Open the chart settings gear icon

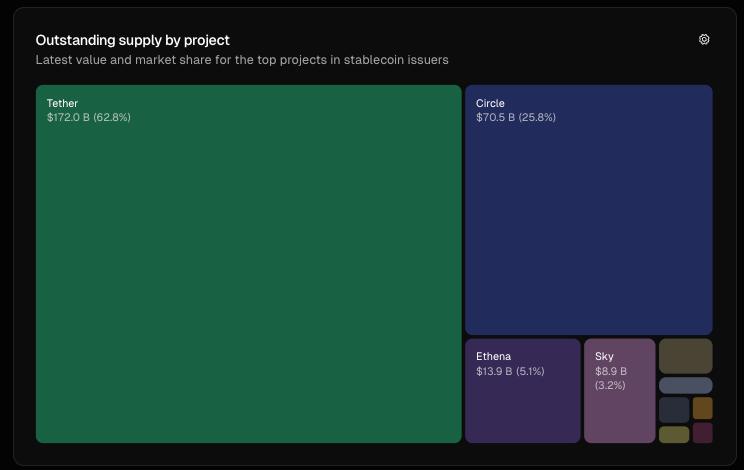(x=704, y=40)
